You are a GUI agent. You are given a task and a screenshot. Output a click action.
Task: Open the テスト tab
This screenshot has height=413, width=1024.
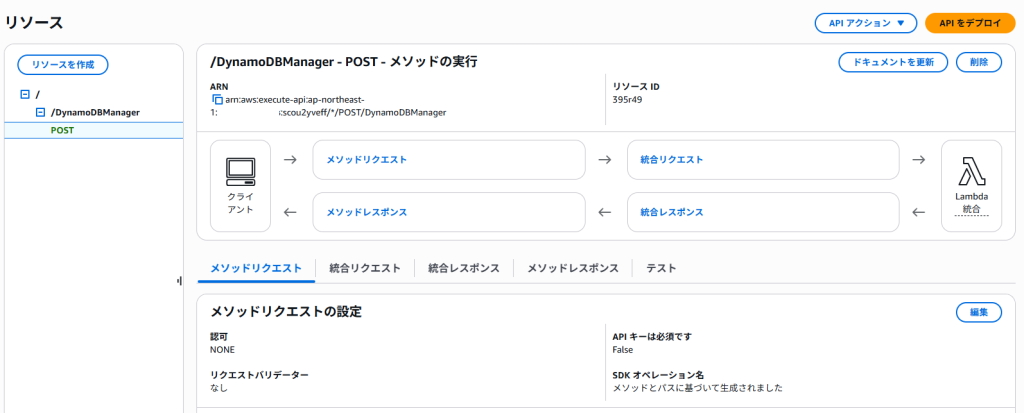point(661,268)
